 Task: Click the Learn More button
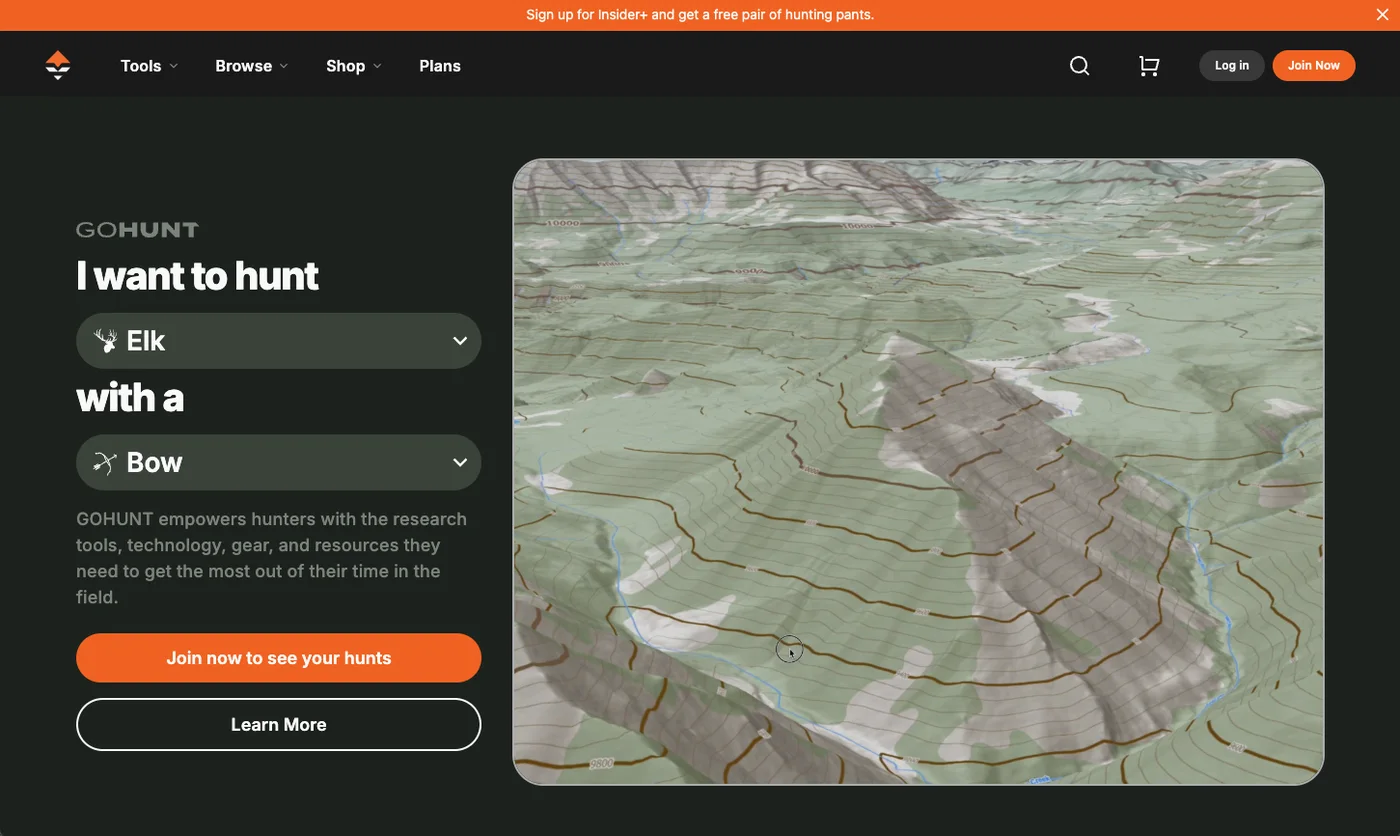coord(279,725)
